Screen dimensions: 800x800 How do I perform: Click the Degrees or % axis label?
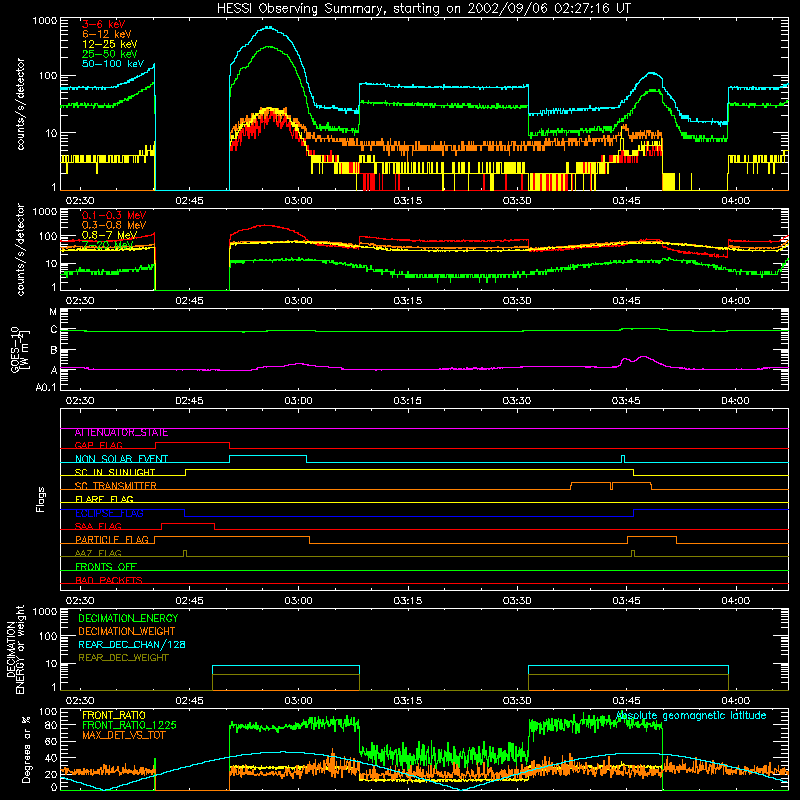pos(26,749)
